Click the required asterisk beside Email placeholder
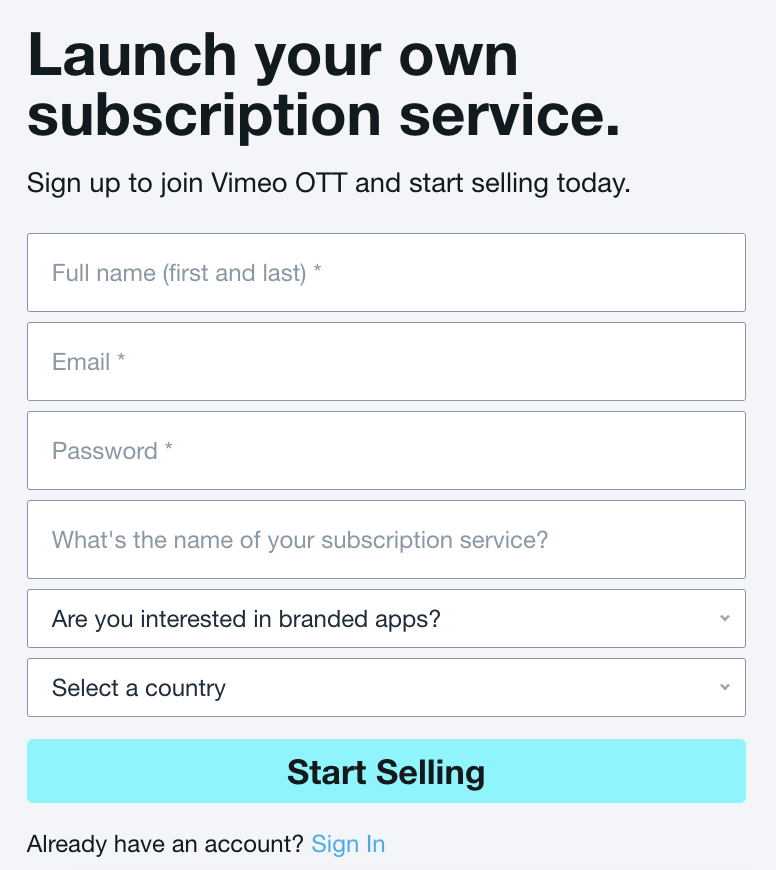Screen dimensions: 776x870 (121, 361)
